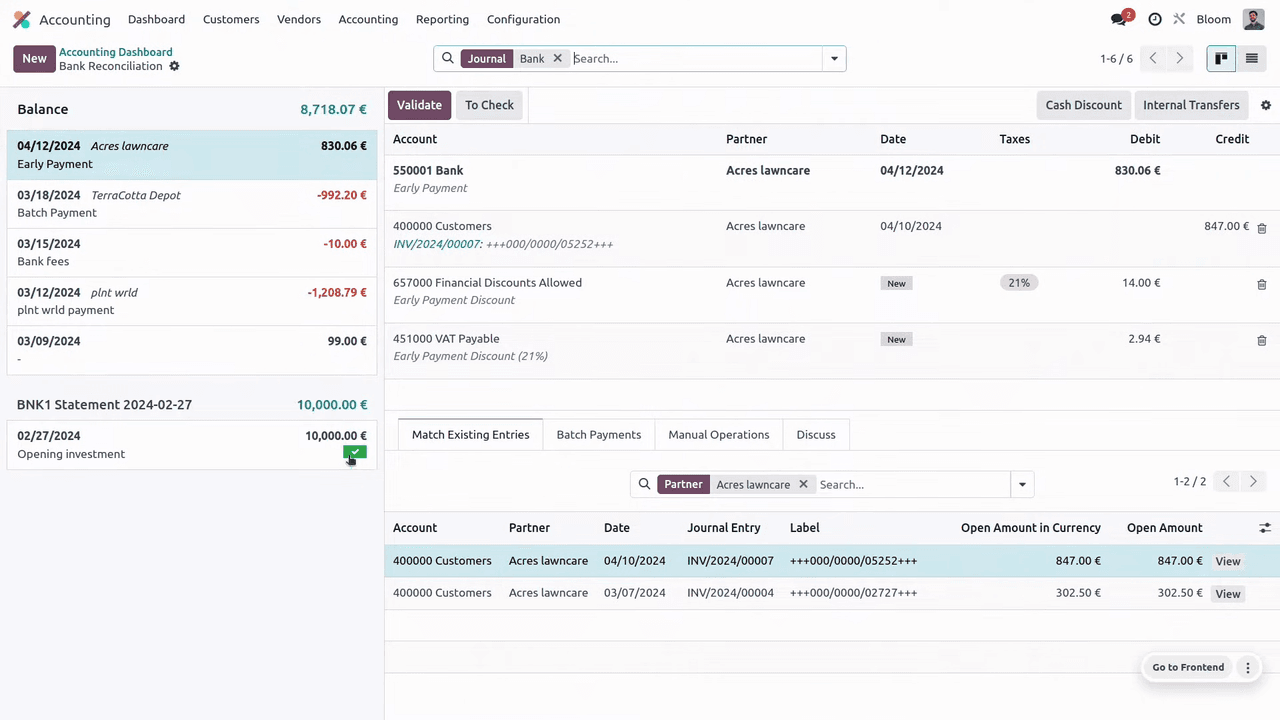
Task: Open reconciliation settings gear at right
Action: 1266,105
